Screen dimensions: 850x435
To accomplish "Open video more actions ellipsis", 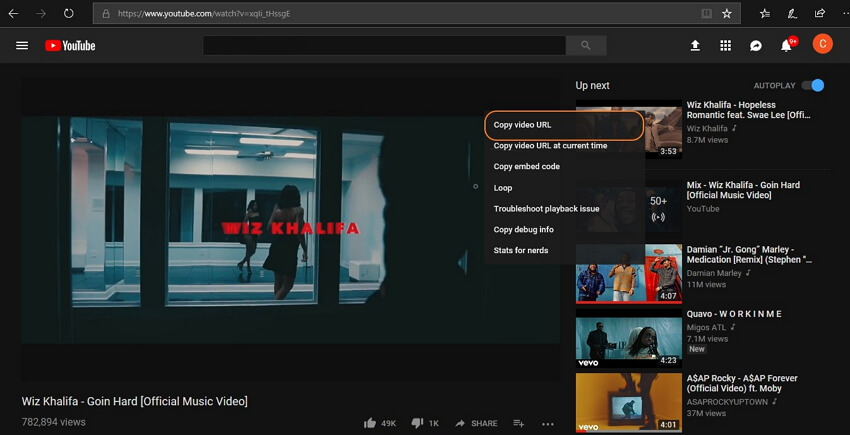I will point(548,424).
